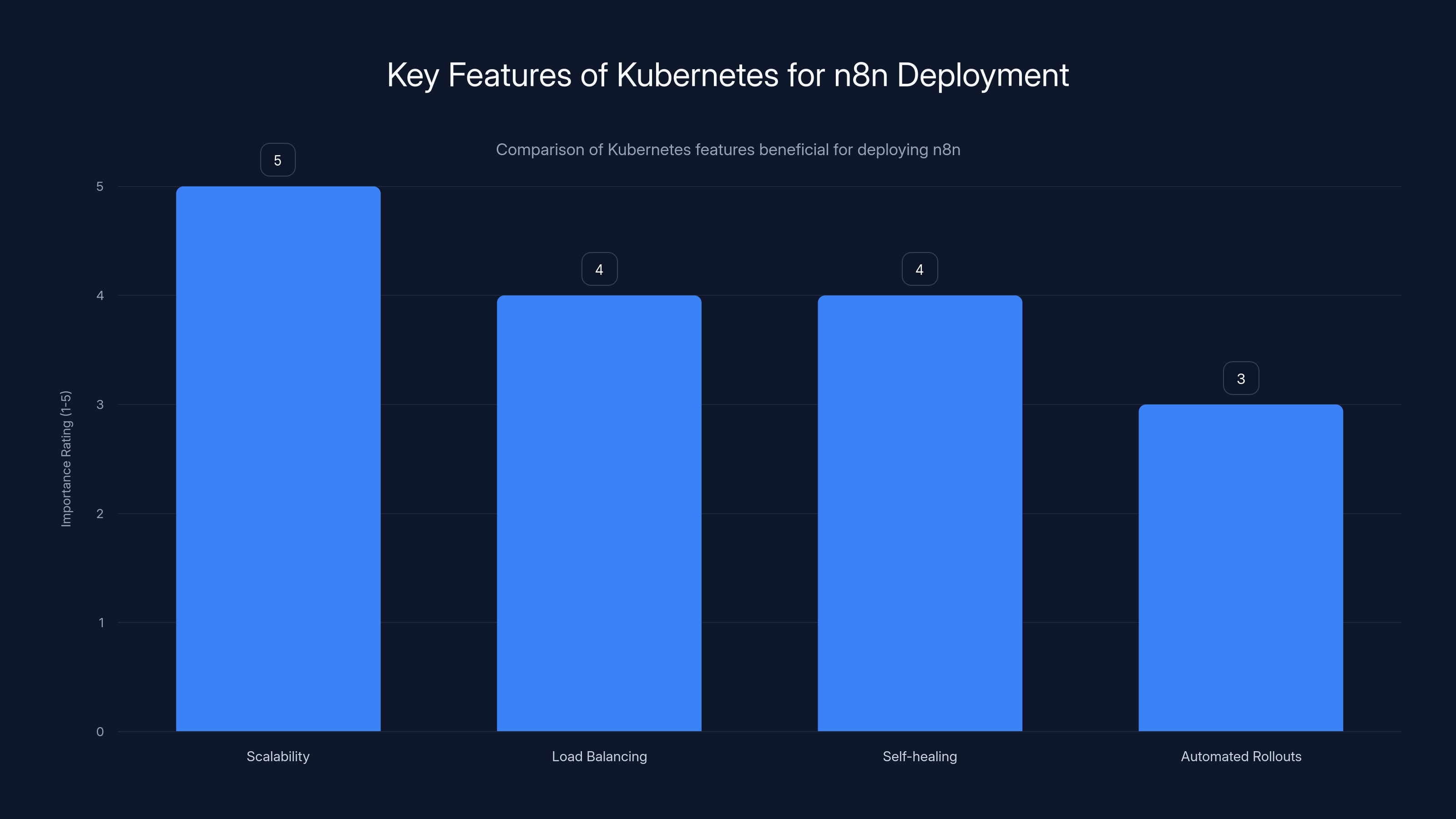
Task: Select the value label 4 above Load Balancing
Action: click(x=599, y=269)
